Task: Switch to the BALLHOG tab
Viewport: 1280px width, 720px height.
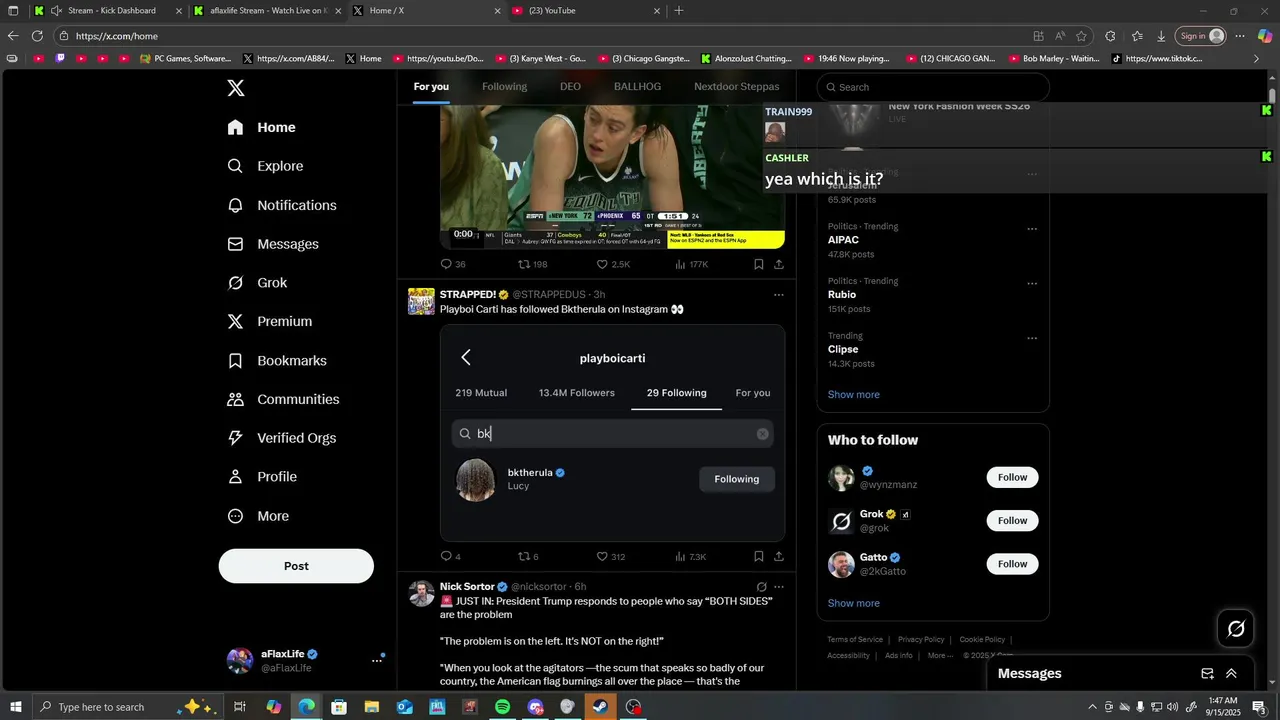Action: point(637,87)
